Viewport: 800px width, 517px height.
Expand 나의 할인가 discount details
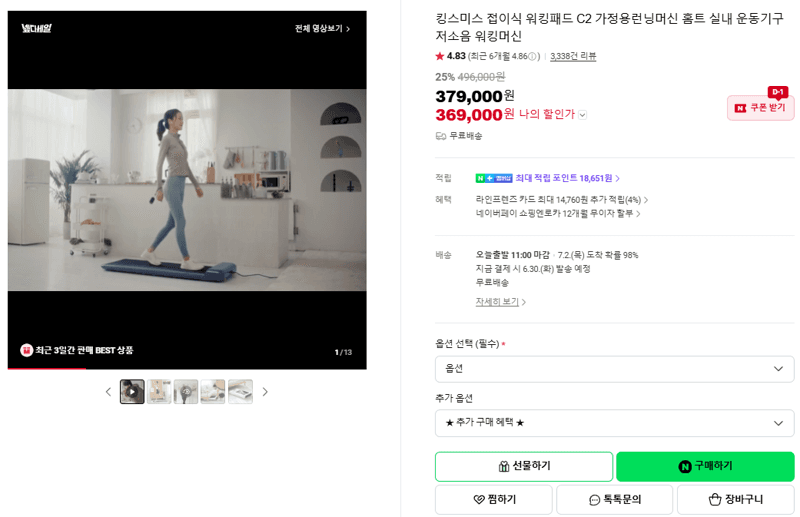582,115
